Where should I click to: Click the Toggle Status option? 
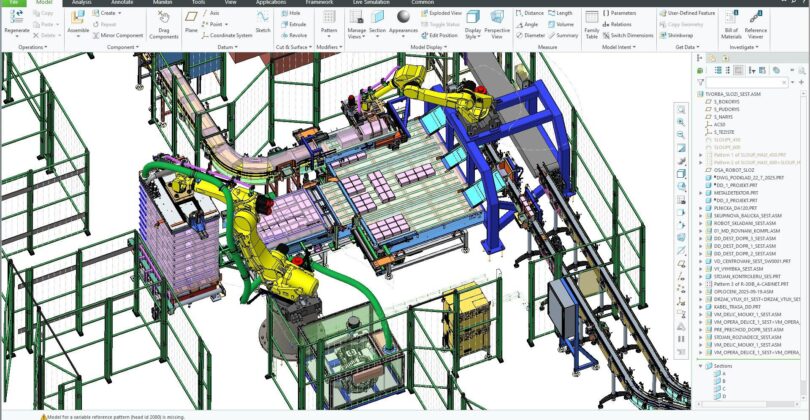(x=444, y=24)
